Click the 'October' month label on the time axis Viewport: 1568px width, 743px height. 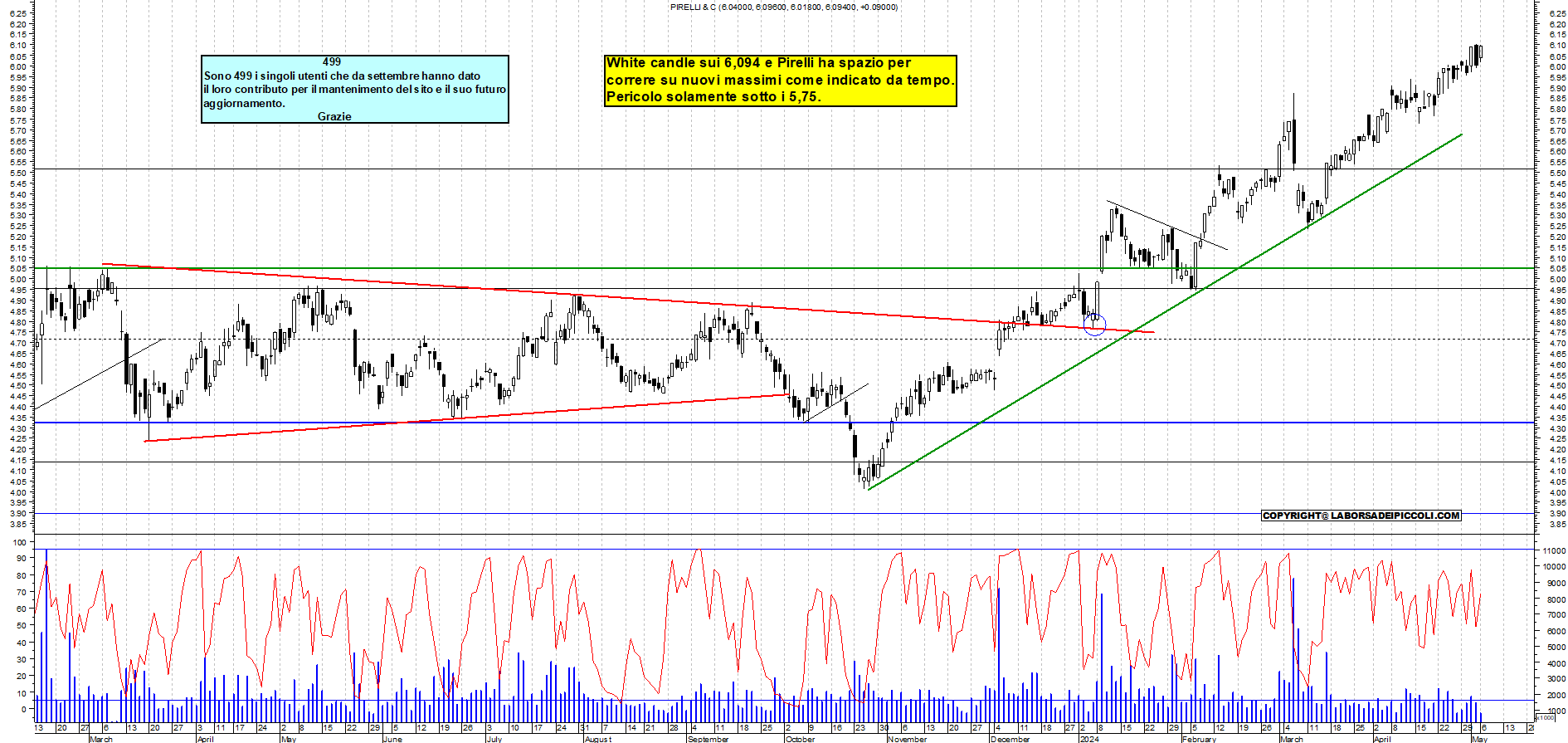[x=800, y=739]
